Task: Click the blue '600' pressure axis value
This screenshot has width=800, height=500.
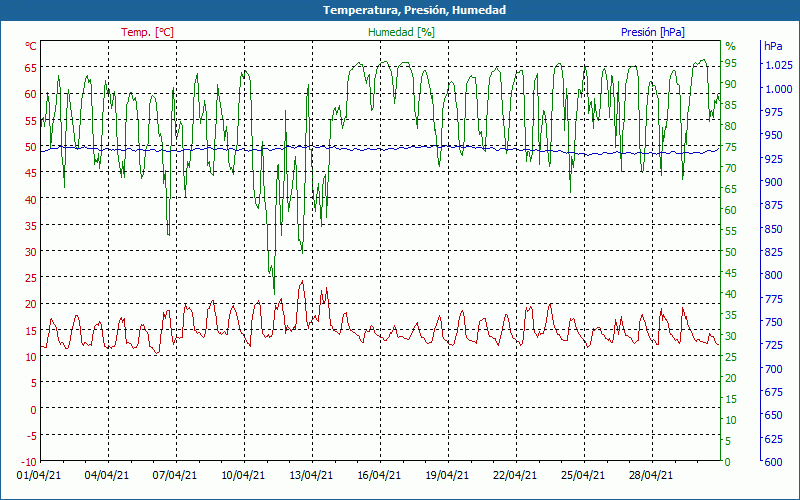Action: click(x=774, y=462)
